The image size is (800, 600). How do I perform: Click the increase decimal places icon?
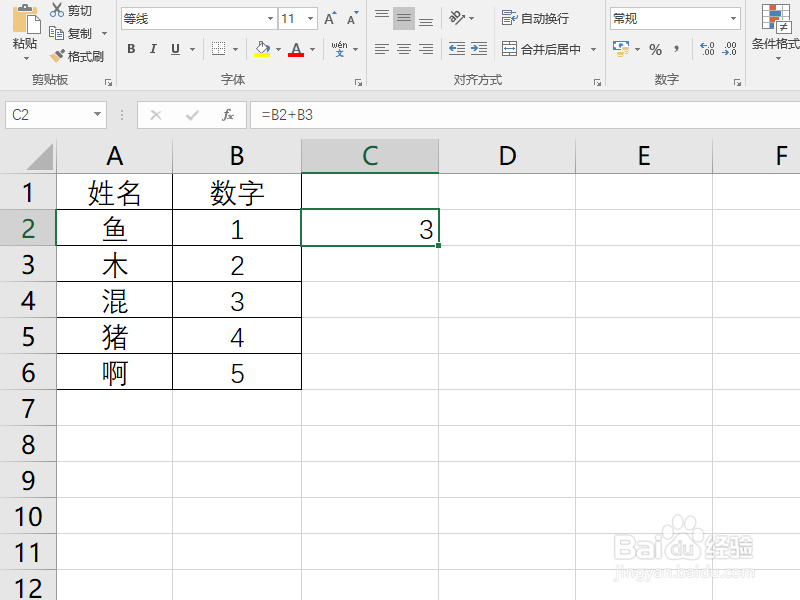(x=707, y=49)
